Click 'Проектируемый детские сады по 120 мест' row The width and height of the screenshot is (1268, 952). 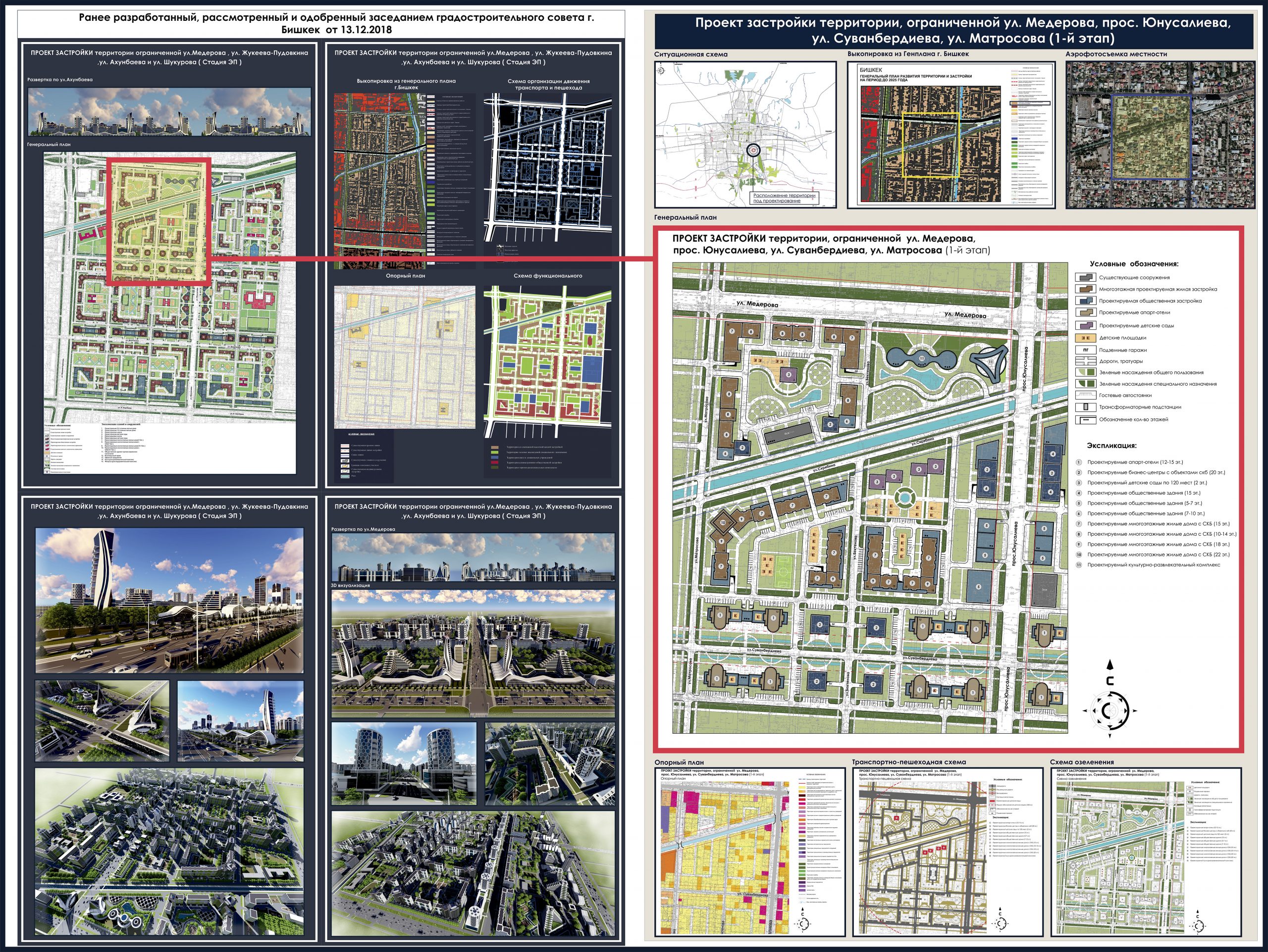(1147, 482)
